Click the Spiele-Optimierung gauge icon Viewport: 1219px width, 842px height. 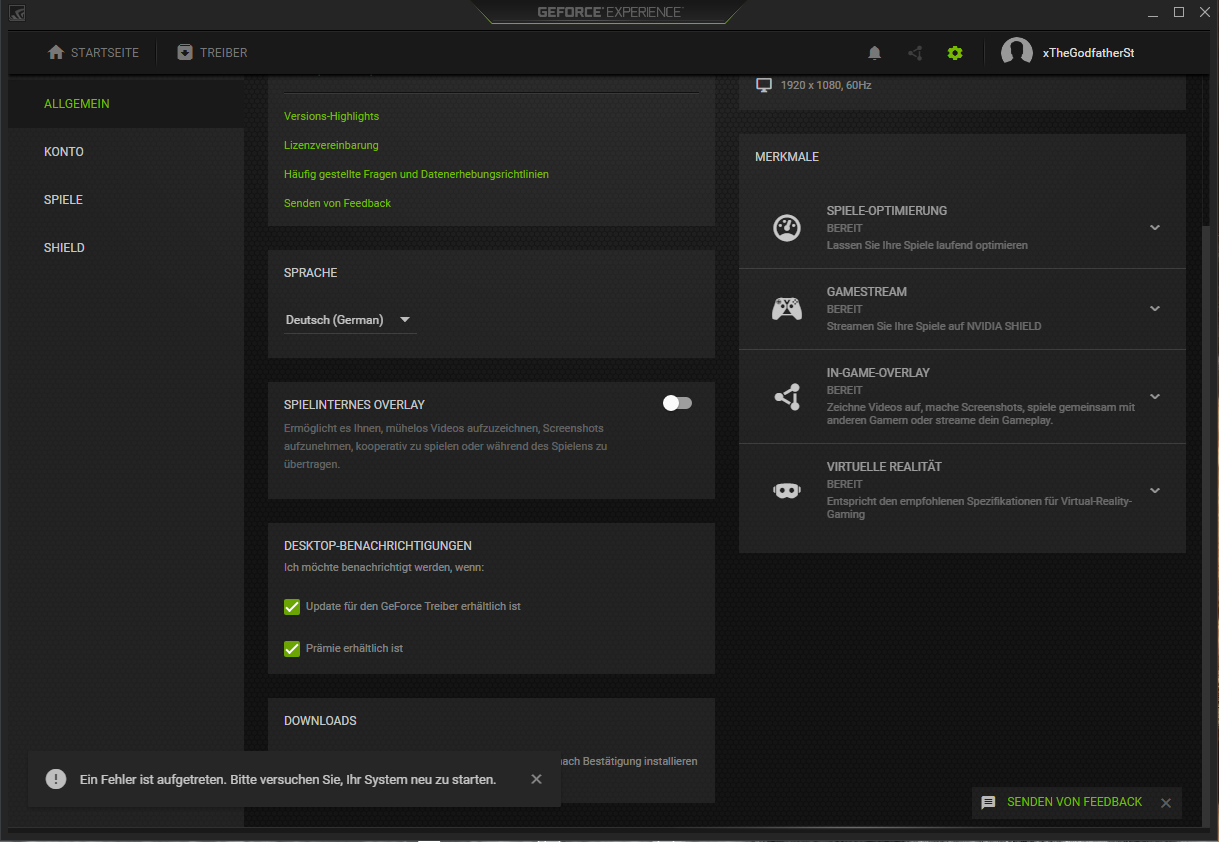[x=787, y=228]
